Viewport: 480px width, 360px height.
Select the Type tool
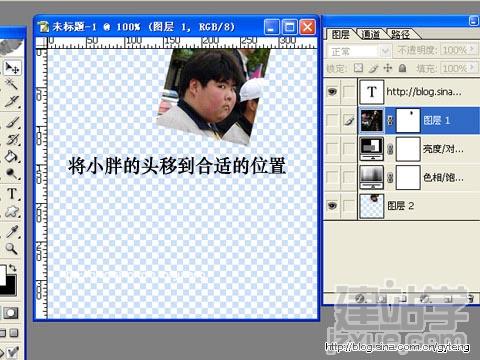(12, 193)
